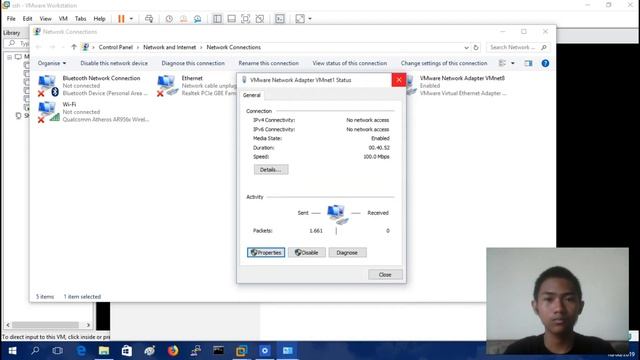Pause the VM with the orange pause icon

pos(121,19)
